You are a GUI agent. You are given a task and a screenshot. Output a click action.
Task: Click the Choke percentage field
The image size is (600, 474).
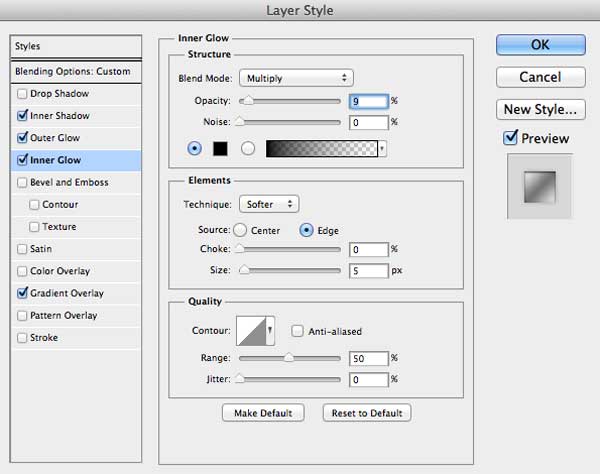tap(368, 249)
